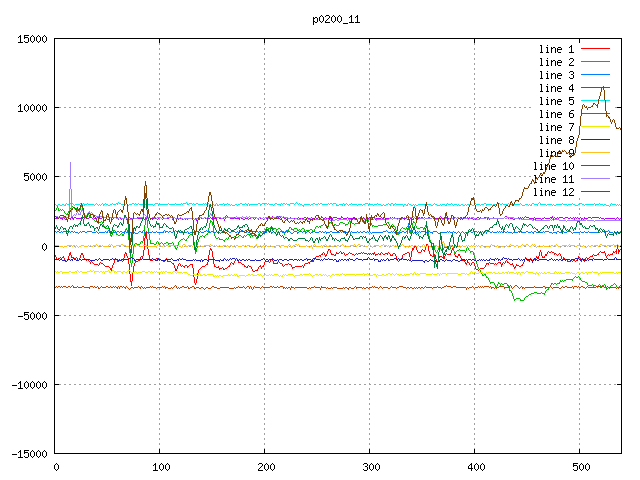Click the 10000 y-axis tick label

point(31,108)
